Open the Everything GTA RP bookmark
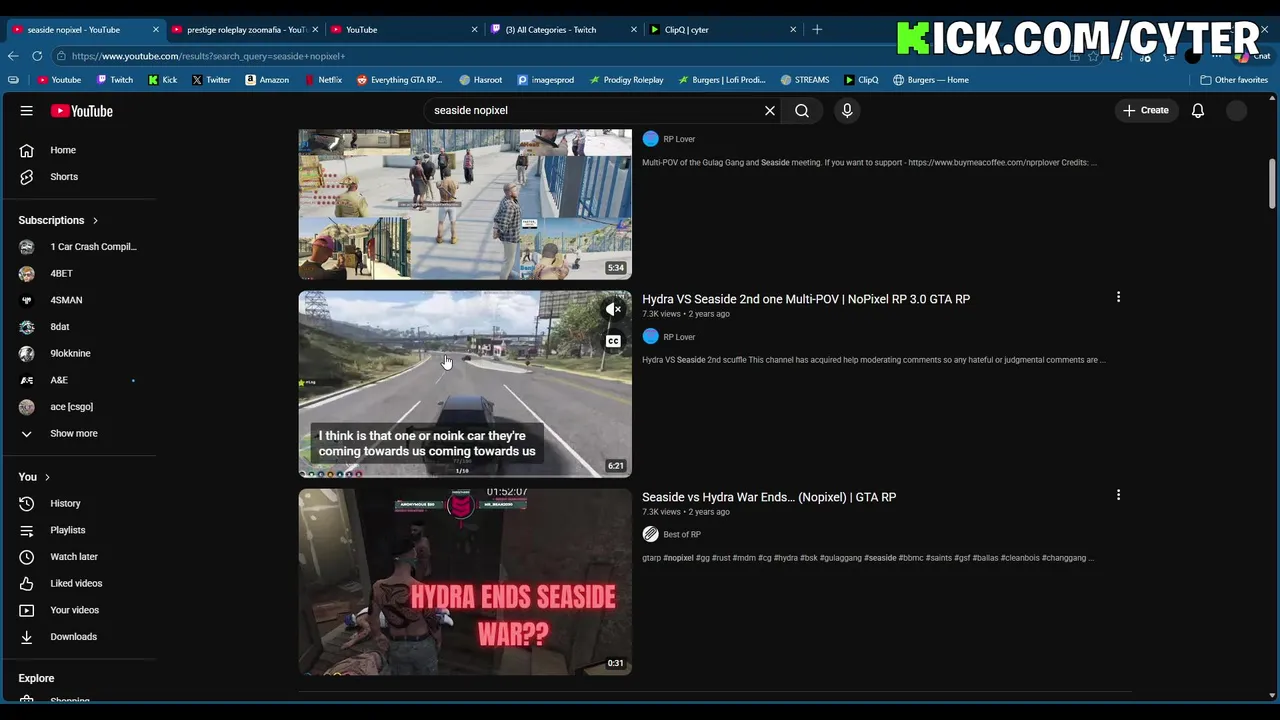1280x720 pixels. 399,80
